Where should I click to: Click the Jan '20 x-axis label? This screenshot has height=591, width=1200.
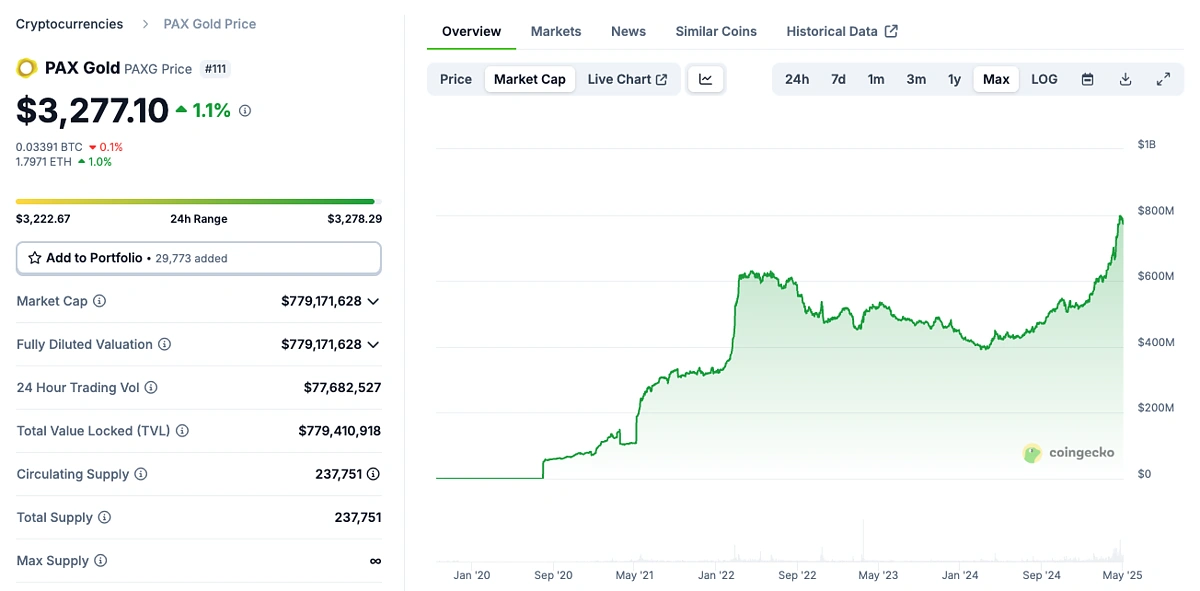(x=472, y=575)
